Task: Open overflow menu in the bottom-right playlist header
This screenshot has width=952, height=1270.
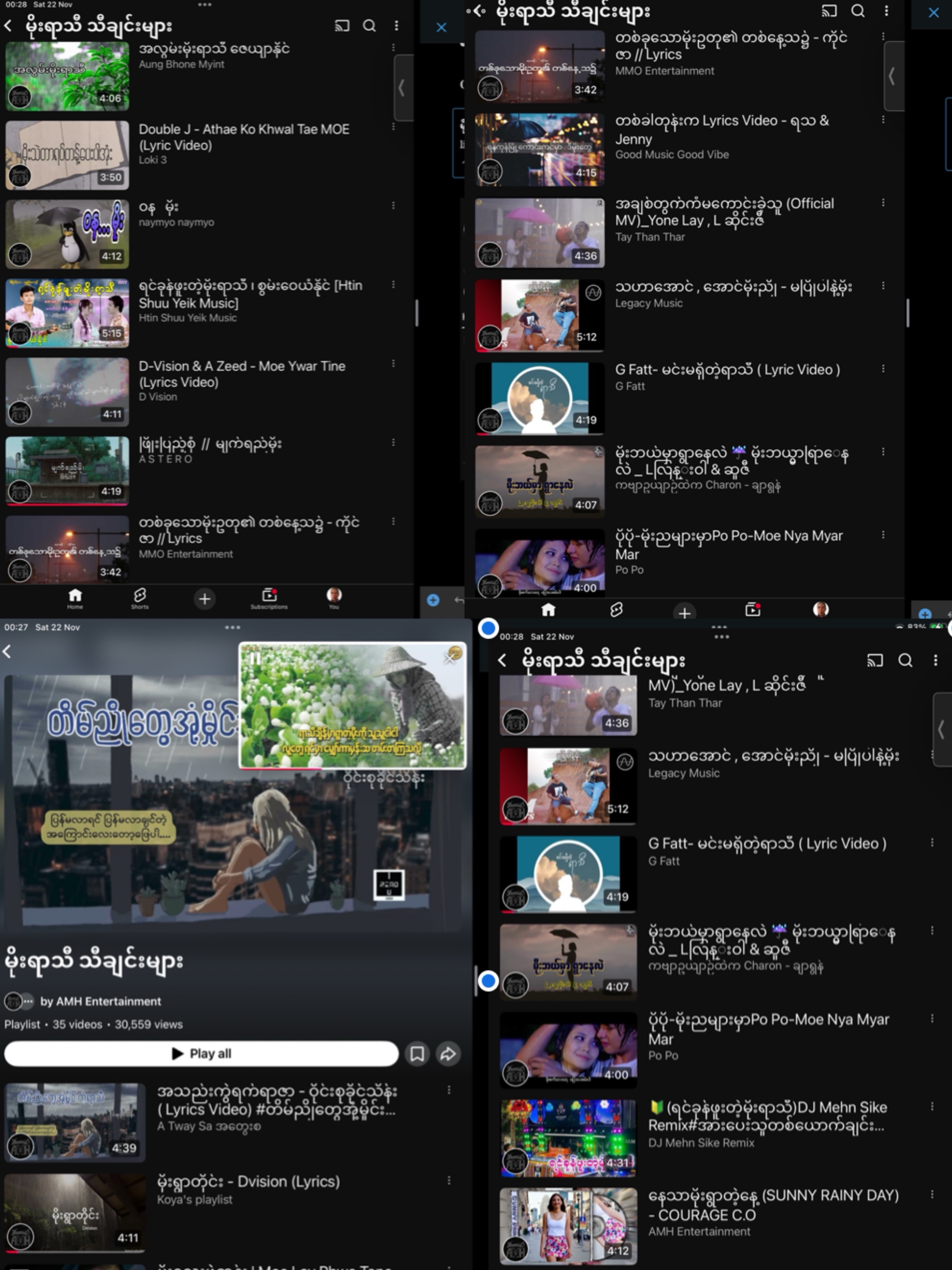Action: [935, 660]
